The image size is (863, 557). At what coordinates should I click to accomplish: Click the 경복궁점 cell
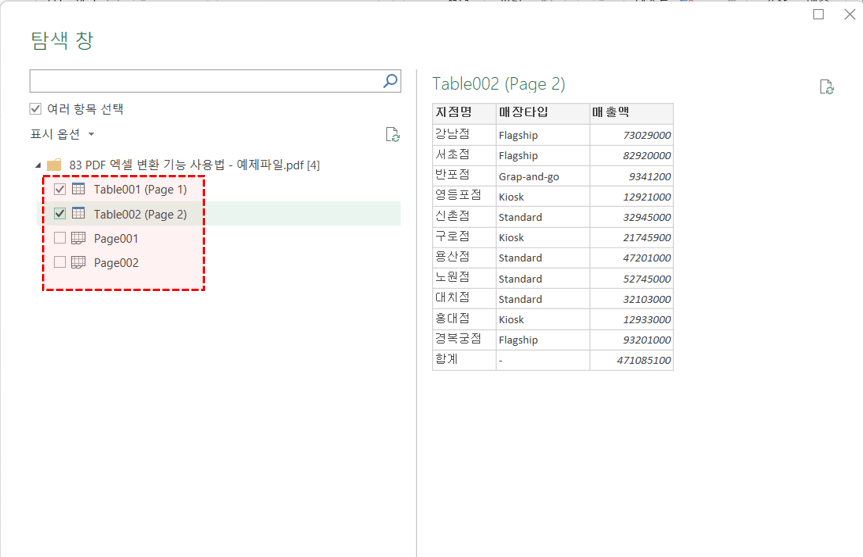(464, 340)
